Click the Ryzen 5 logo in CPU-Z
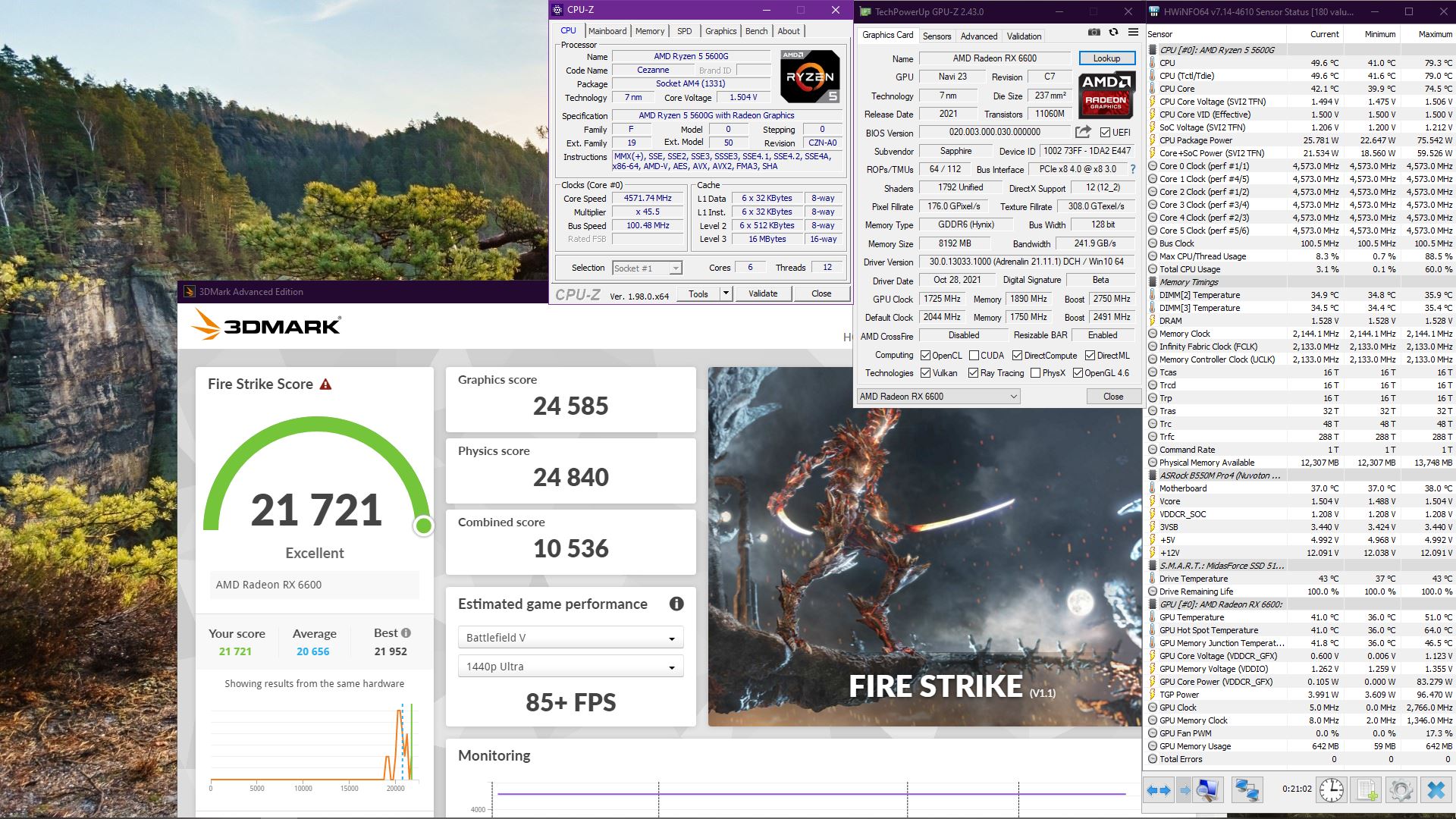Screen dimensions: 1456x819 point(810,77)
